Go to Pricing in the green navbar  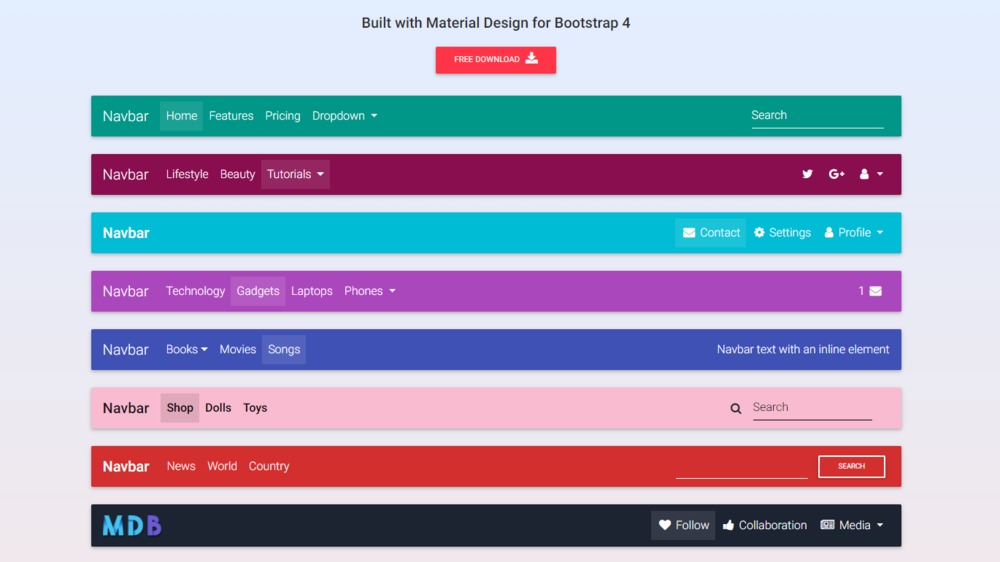tap(282, 116)
